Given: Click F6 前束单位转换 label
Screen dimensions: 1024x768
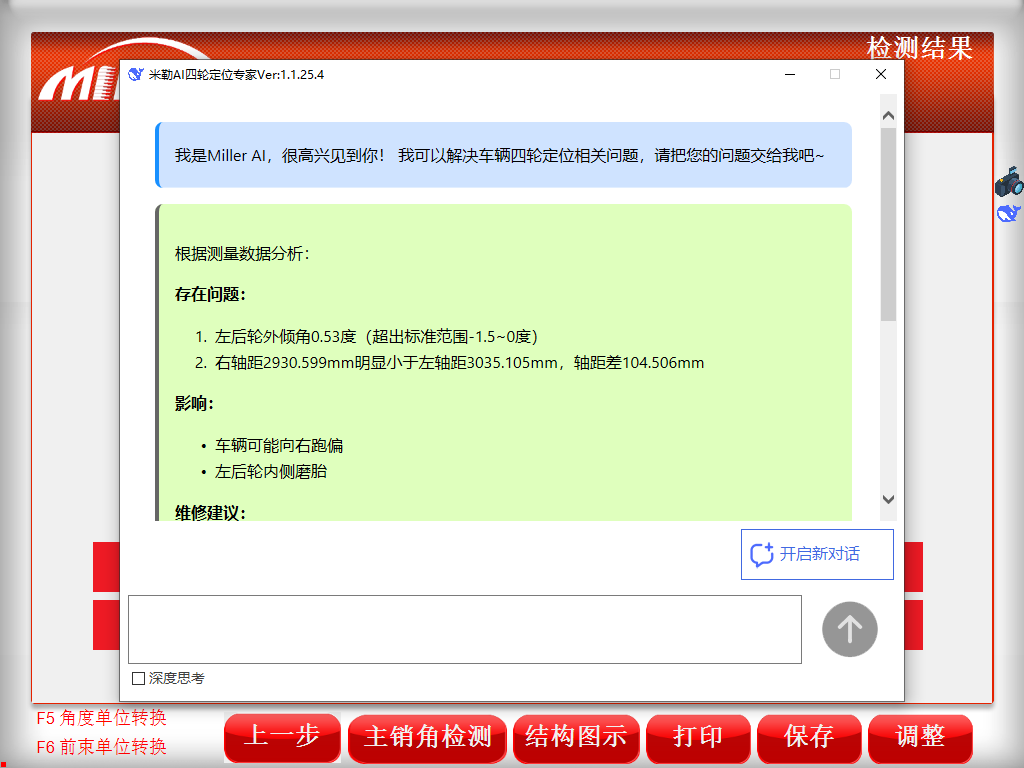Looking at the screenshot, I should pyautogui.click(x=101, y=747).
